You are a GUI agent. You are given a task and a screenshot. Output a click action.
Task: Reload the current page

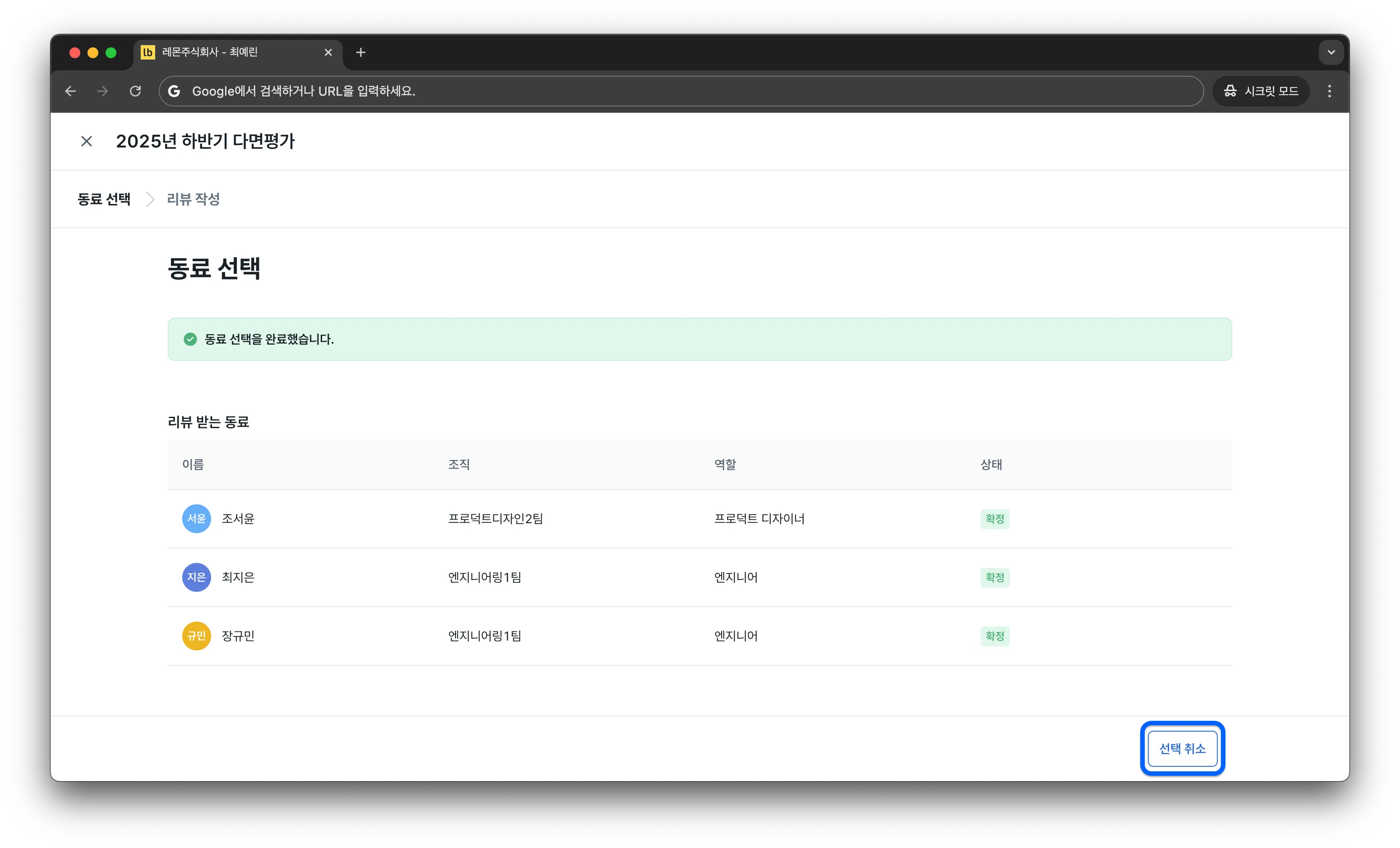click(135, 91)
